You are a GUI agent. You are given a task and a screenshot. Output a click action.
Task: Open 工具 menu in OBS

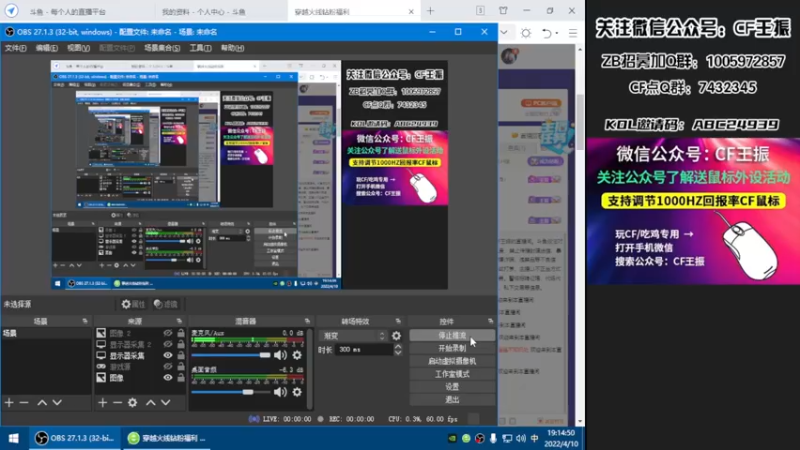tap(201, 48)
